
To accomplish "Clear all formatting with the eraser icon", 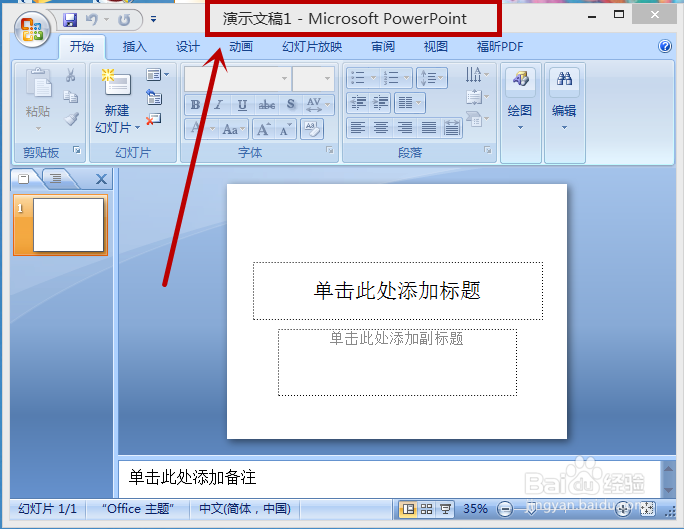I will (x=312, y=129).
